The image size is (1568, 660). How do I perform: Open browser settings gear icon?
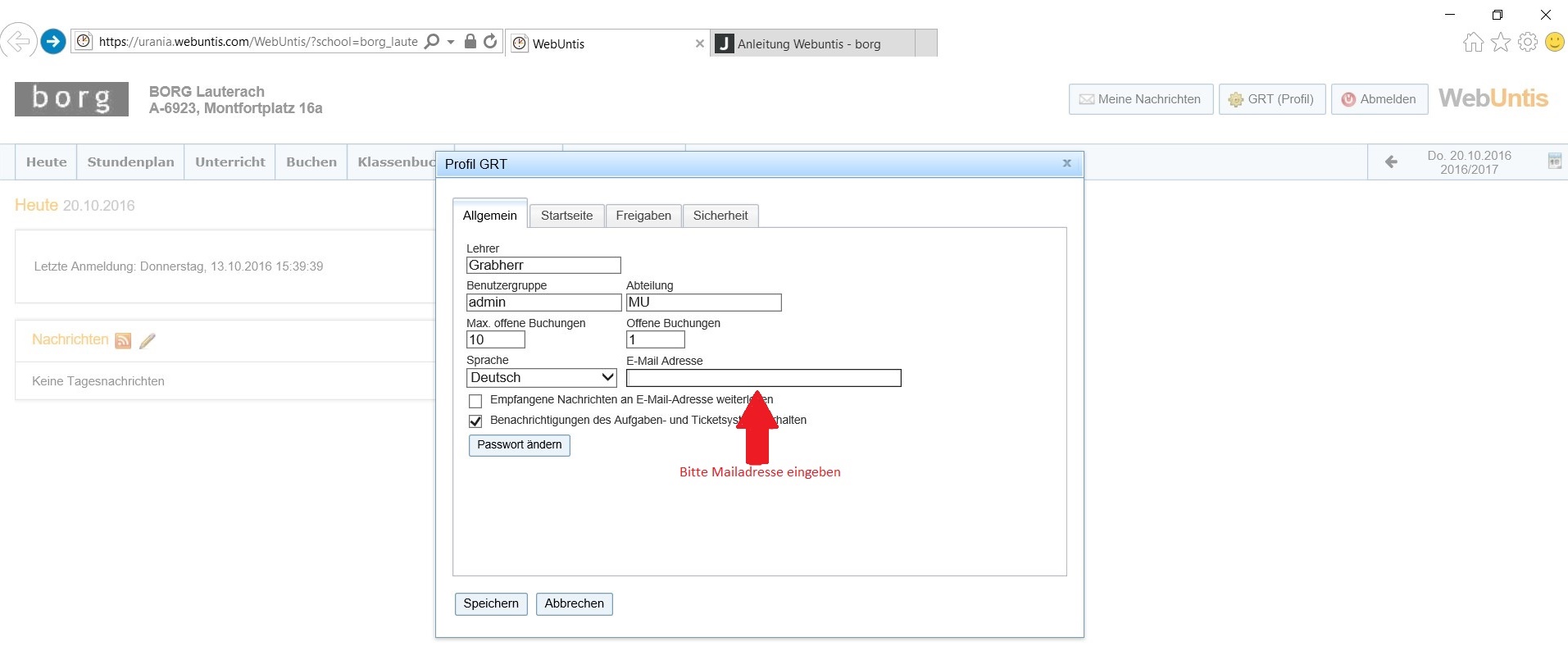[1528, 42]
